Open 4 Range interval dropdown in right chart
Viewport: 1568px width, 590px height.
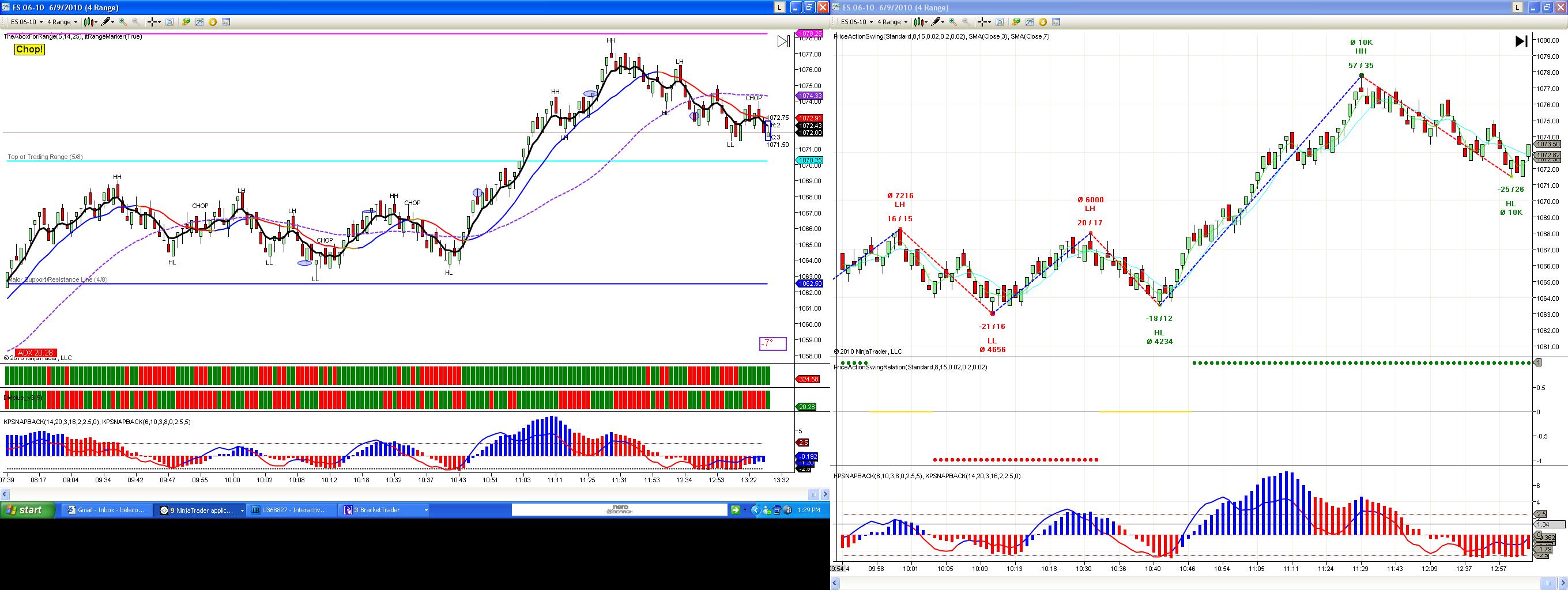[893, 22]
